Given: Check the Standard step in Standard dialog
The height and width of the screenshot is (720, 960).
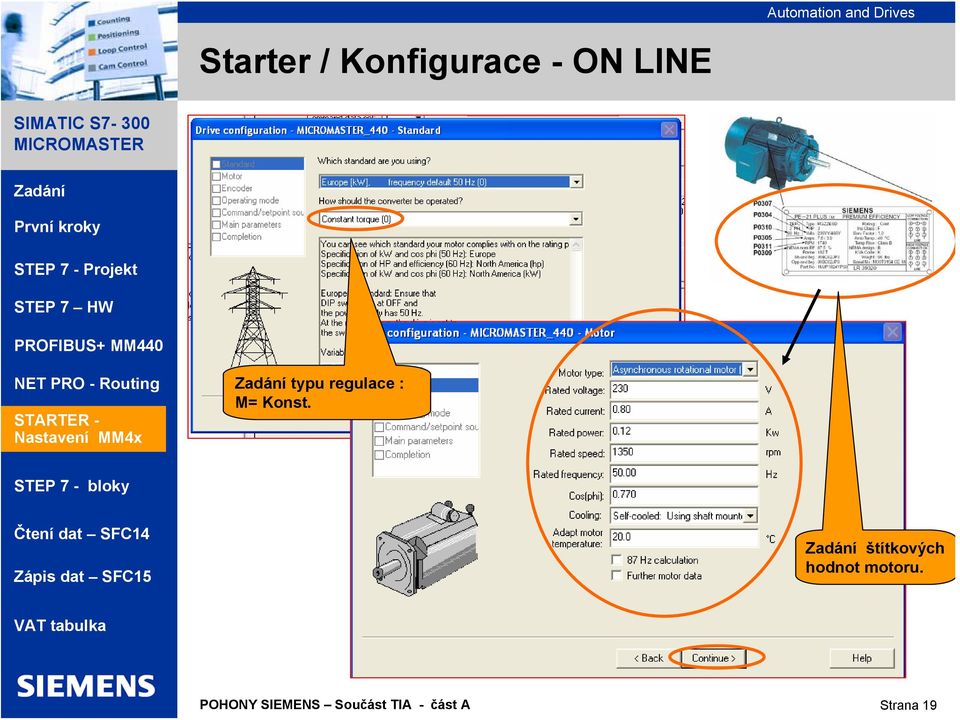Looking at the screenshot, I should click(216, 164).
